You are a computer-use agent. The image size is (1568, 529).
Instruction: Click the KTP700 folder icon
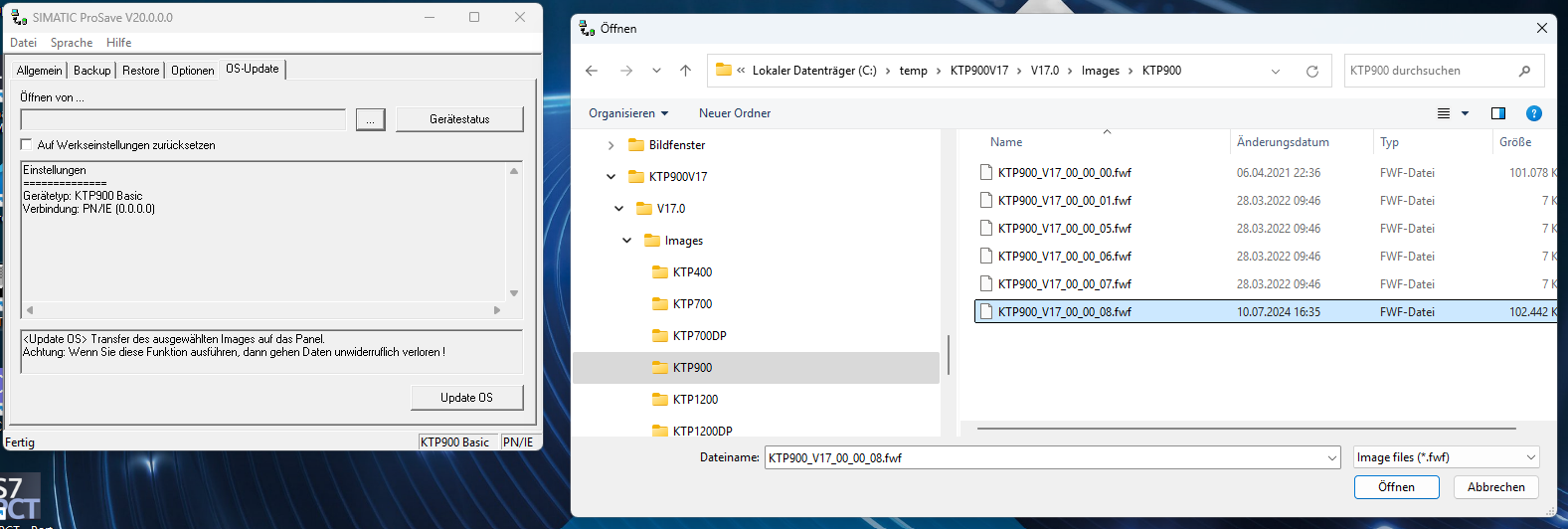pos(660,304)
